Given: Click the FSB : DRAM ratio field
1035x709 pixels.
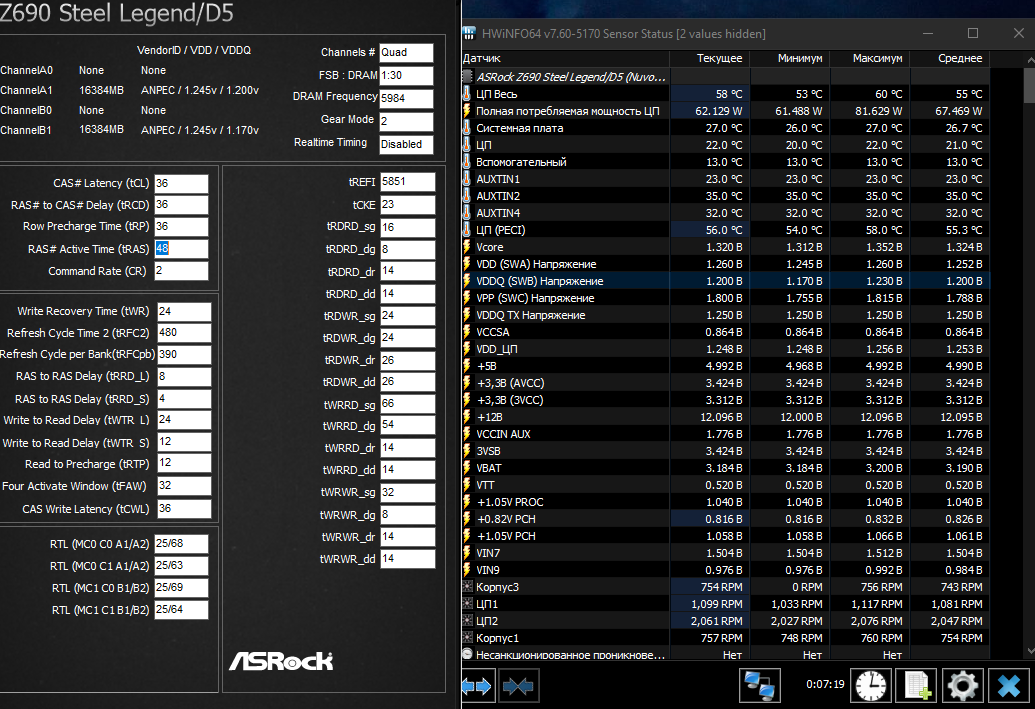Looking at the screenshot, I should click(x=407, y=76).
